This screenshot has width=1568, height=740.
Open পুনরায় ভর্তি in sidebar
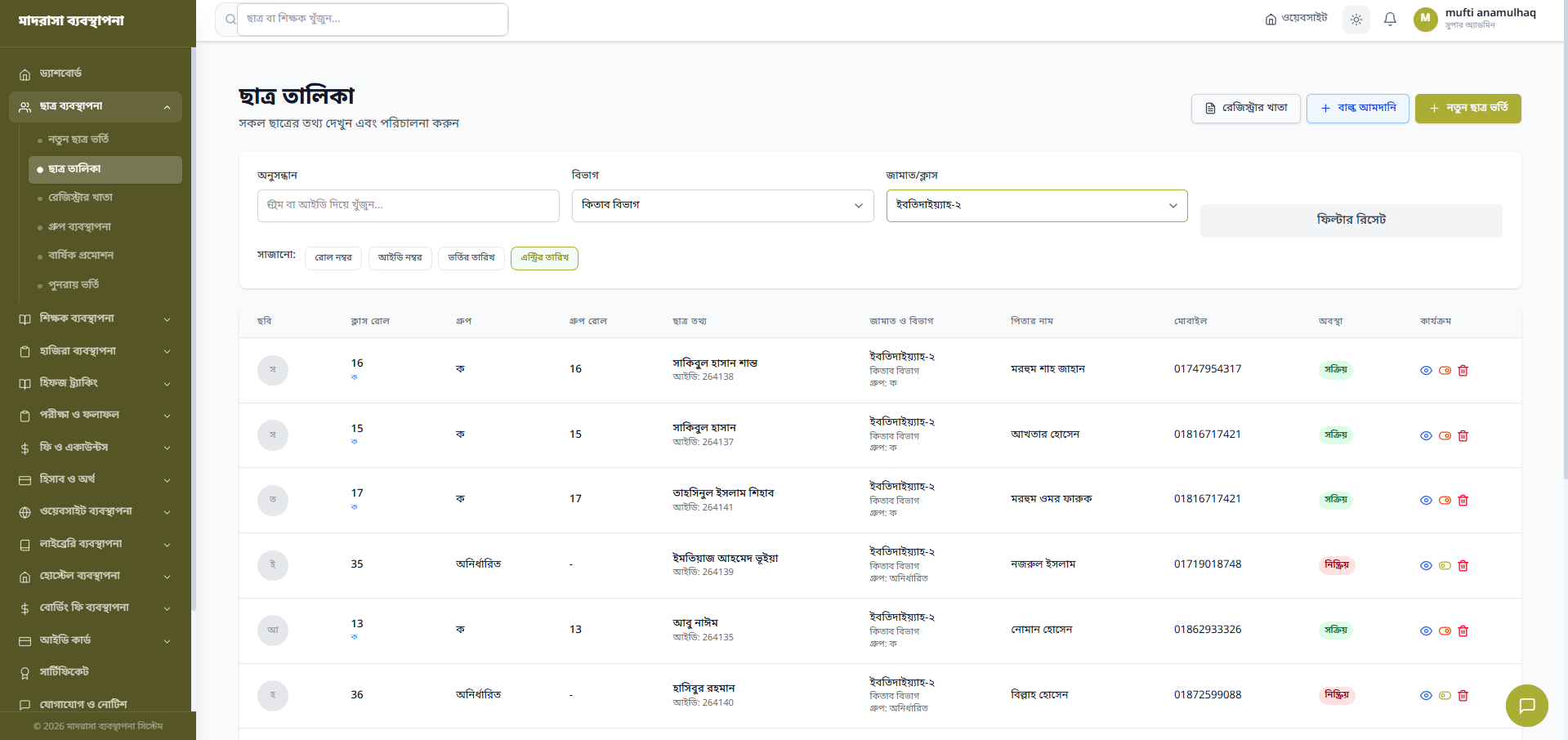click(x=105, y=285)
